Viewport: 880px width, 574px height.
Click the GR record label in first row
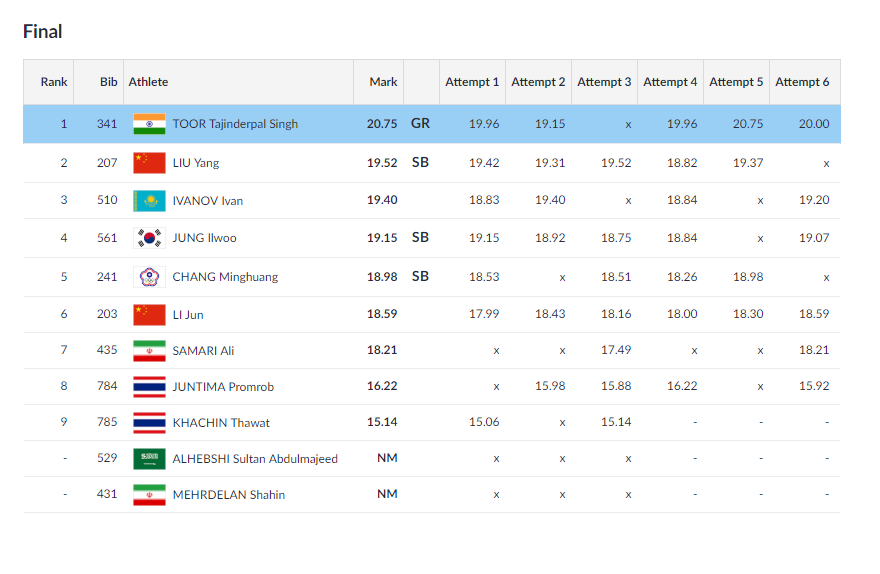[x=420, y=124]
